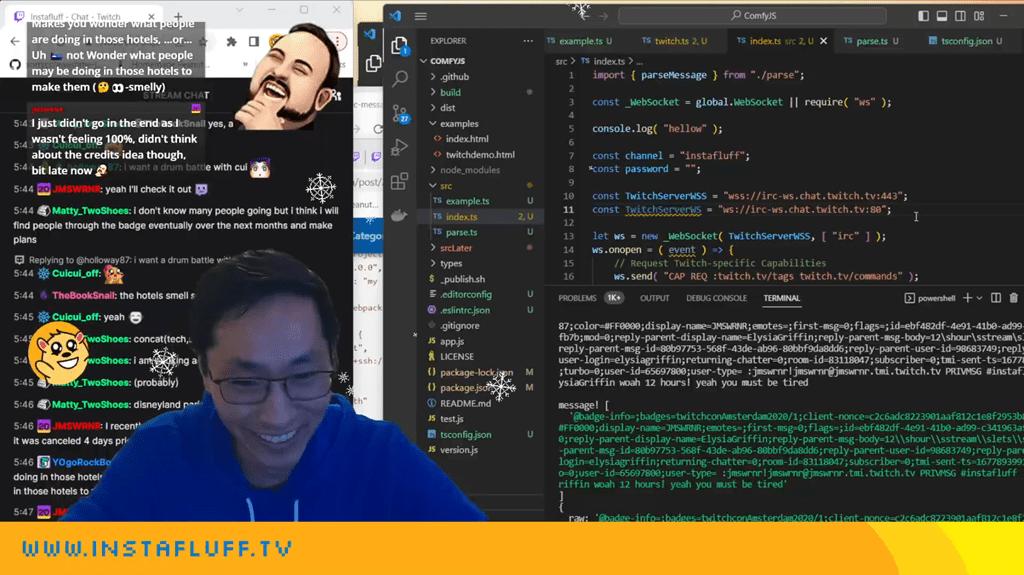Screen dimensions: 1024x575
Task: Open twitchdemo.html in explorer
Action: [480, 155]
